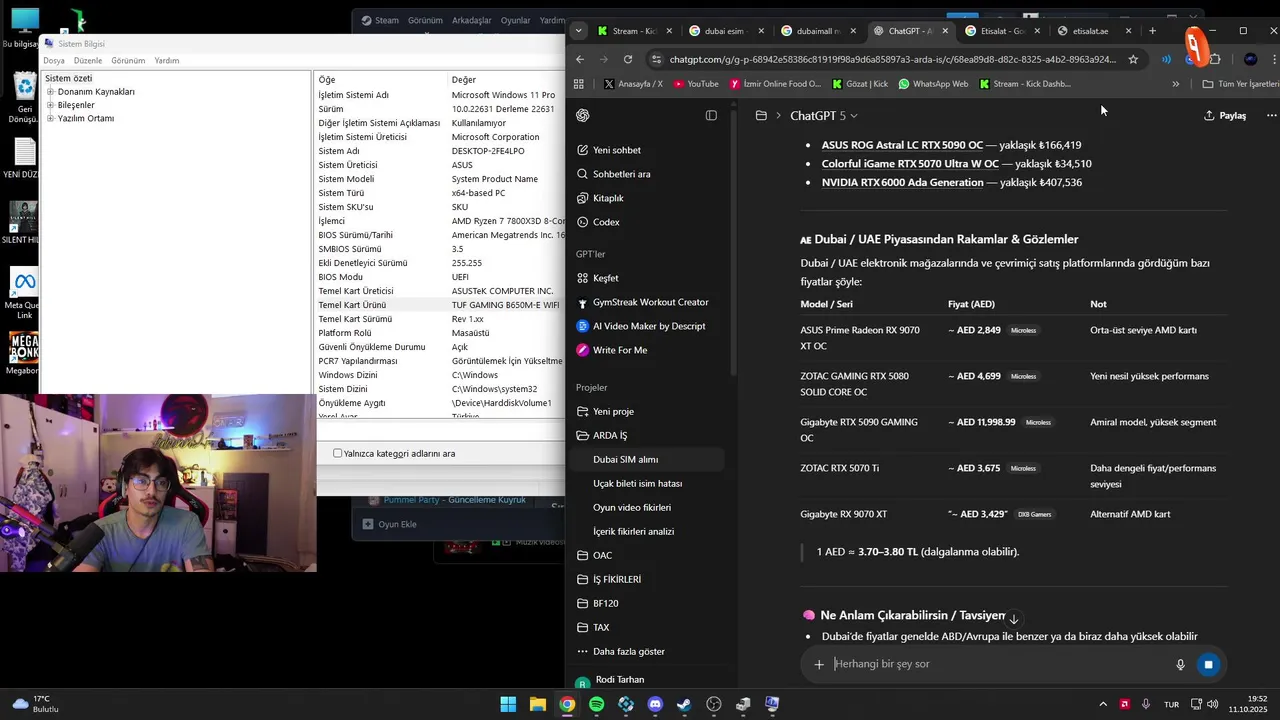Toggle Yalnızca kategori adlarını ara checkbox
This screenshot has width=1280, height=720.
pyautogui.click(x=338, y=453)
